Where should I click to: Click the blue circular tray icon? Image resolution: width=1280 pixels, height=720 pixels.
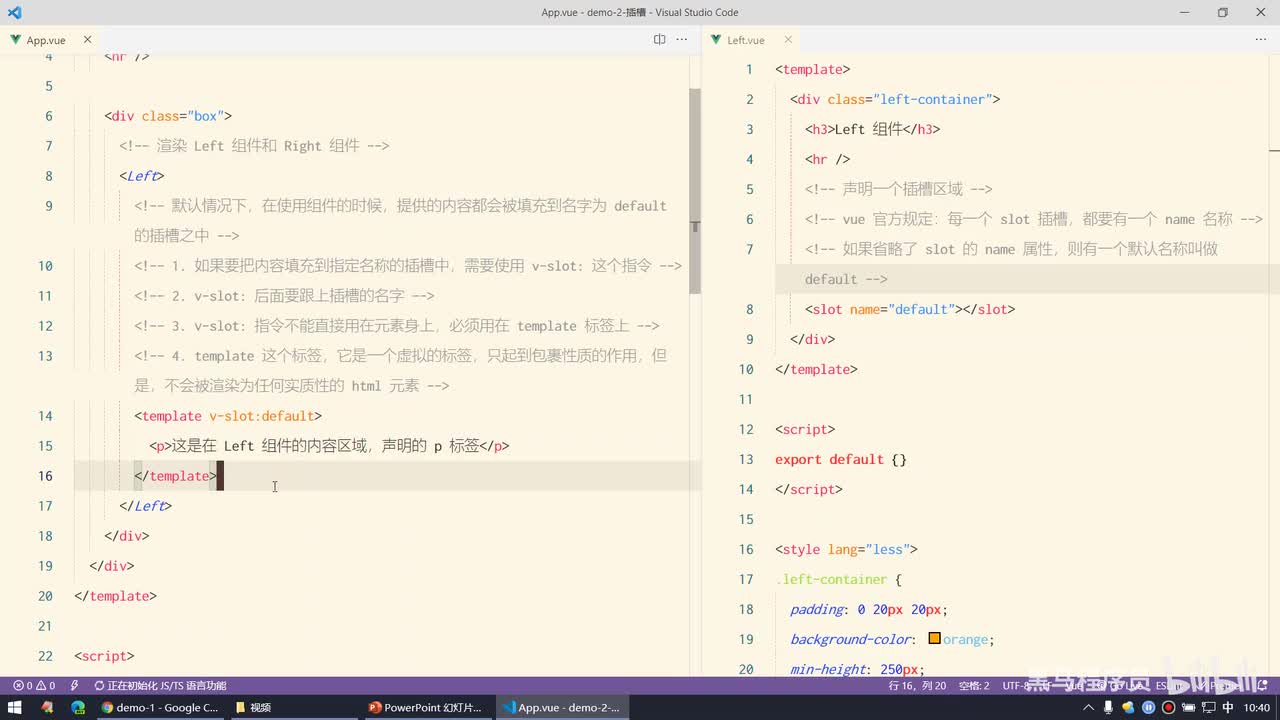click(1148, 707)
